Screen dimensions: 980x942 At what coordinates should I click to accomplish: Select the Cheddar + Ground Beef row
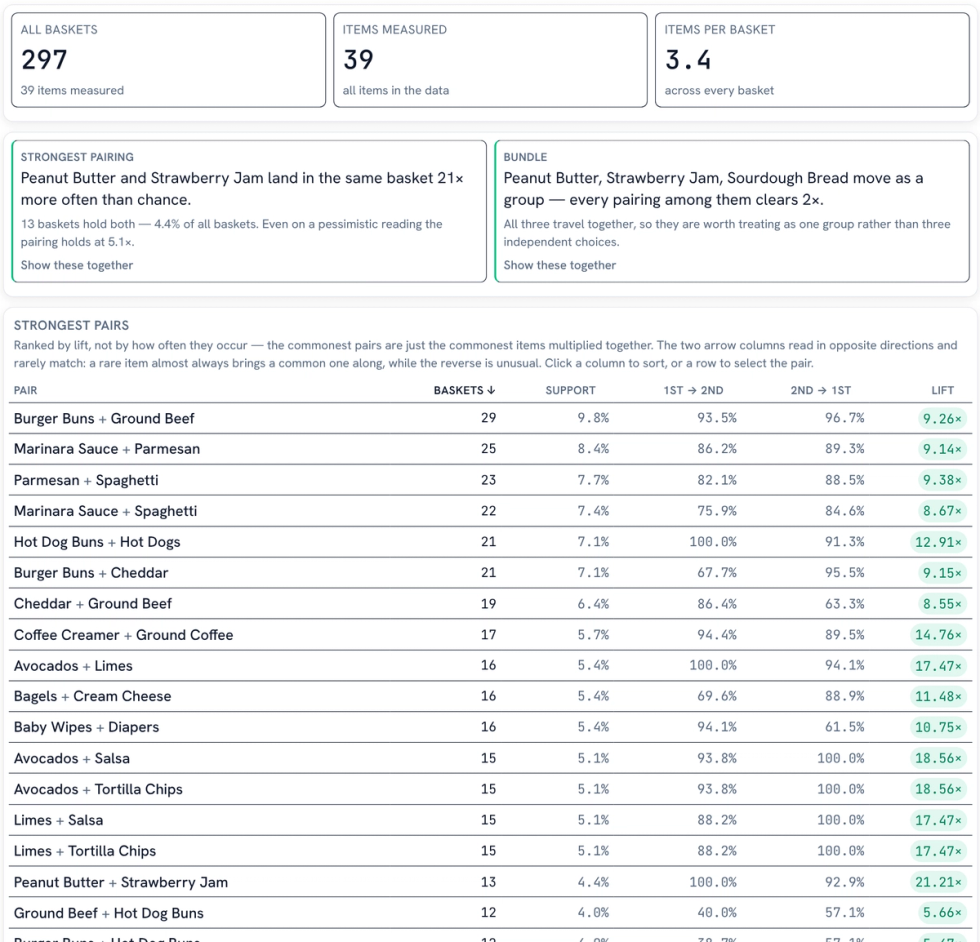[x=490, y=604]
